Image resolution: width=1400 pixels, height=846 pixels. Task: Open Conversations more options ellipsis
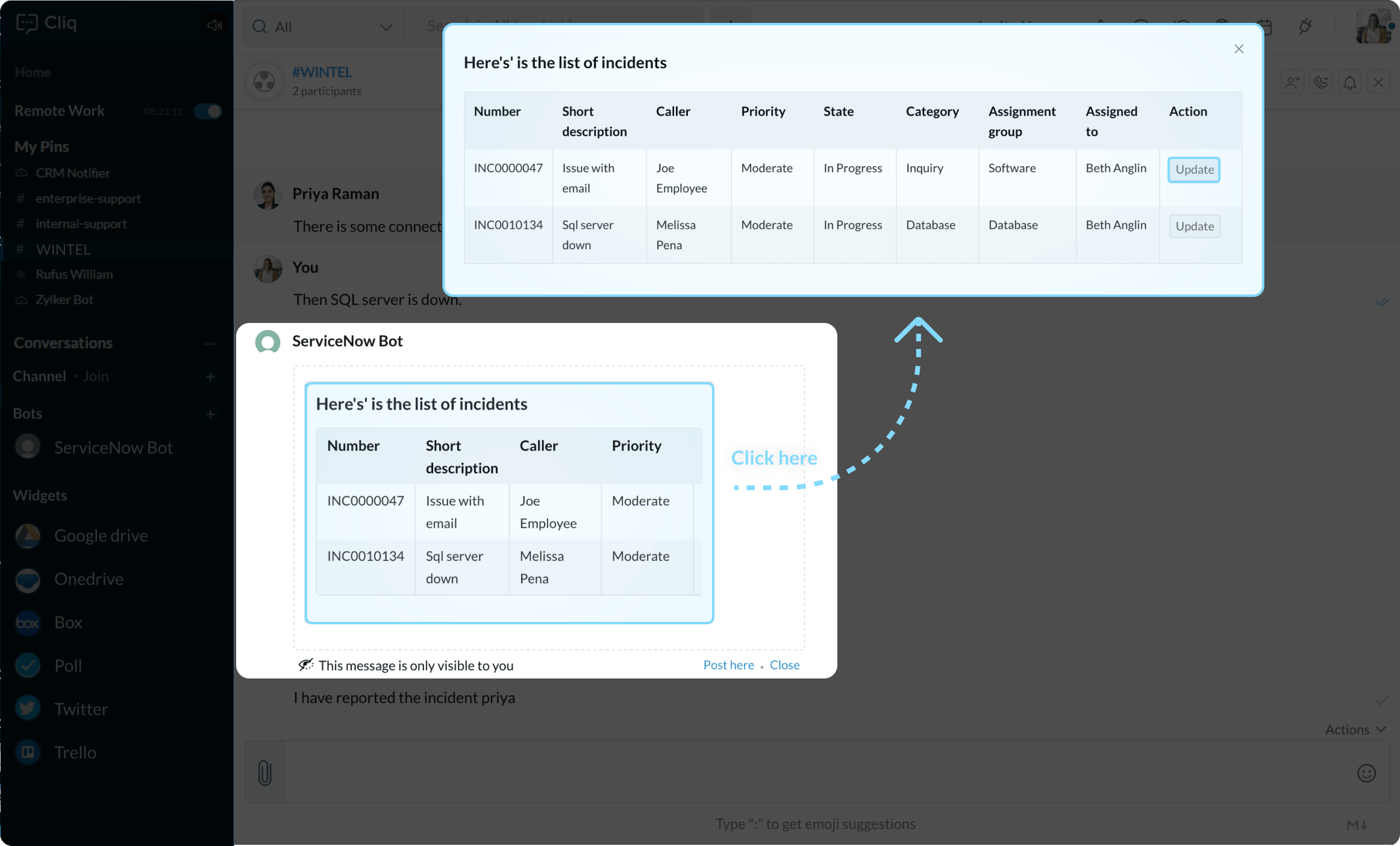click(210, 343)
